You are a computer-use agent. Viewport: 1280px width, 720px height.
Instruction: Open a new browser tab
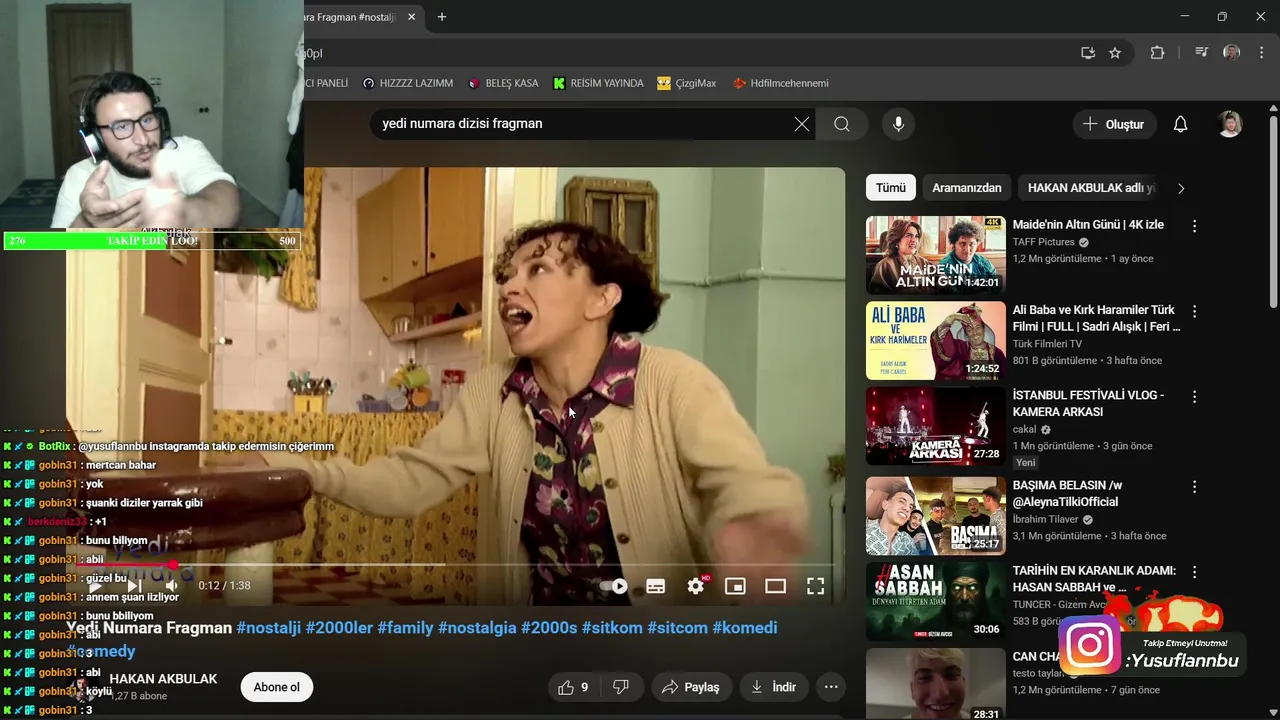click(x=442, y=17)
